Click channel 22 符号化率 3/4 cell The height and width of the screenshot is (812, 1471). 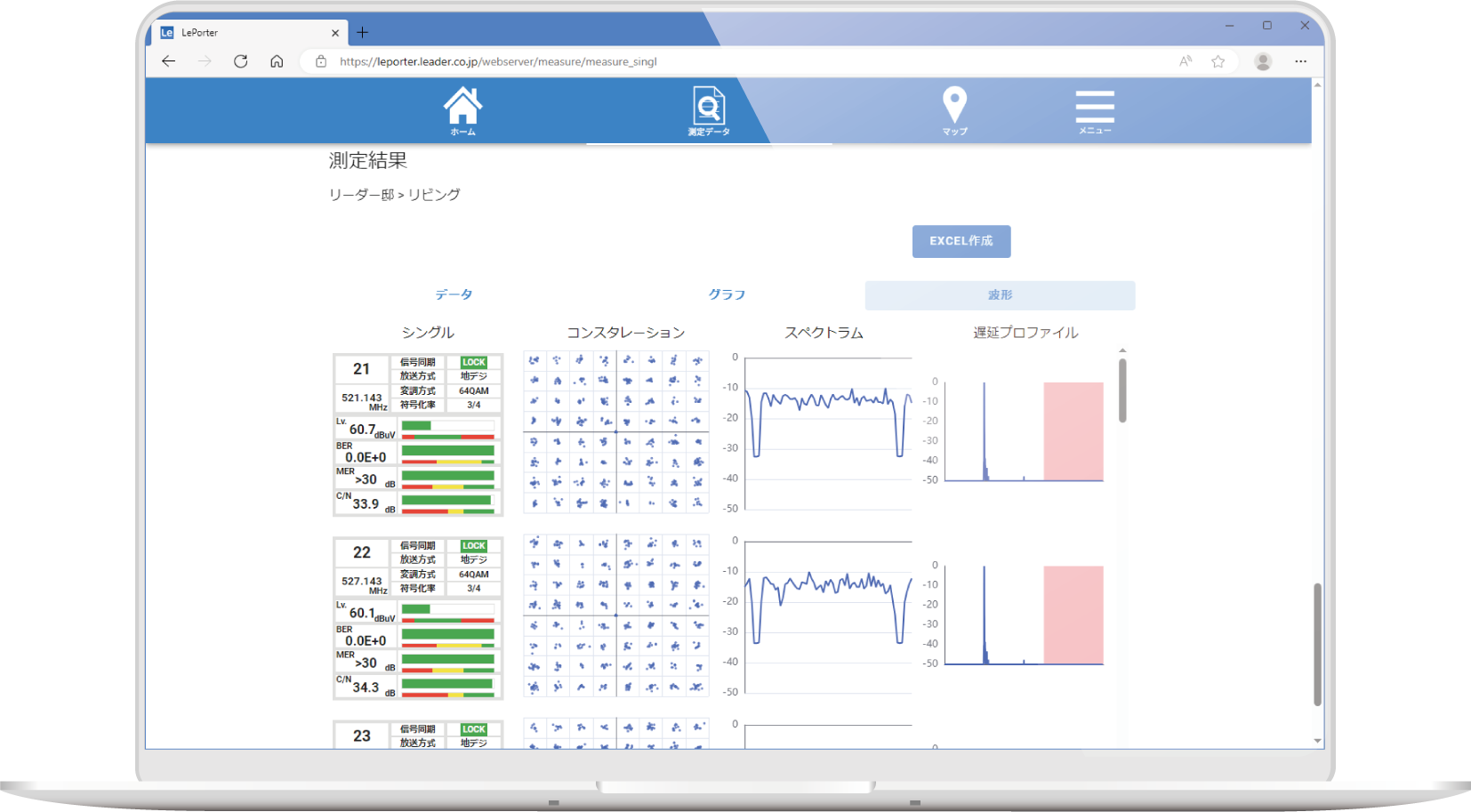pyautogui.click(x=474, y=588)
